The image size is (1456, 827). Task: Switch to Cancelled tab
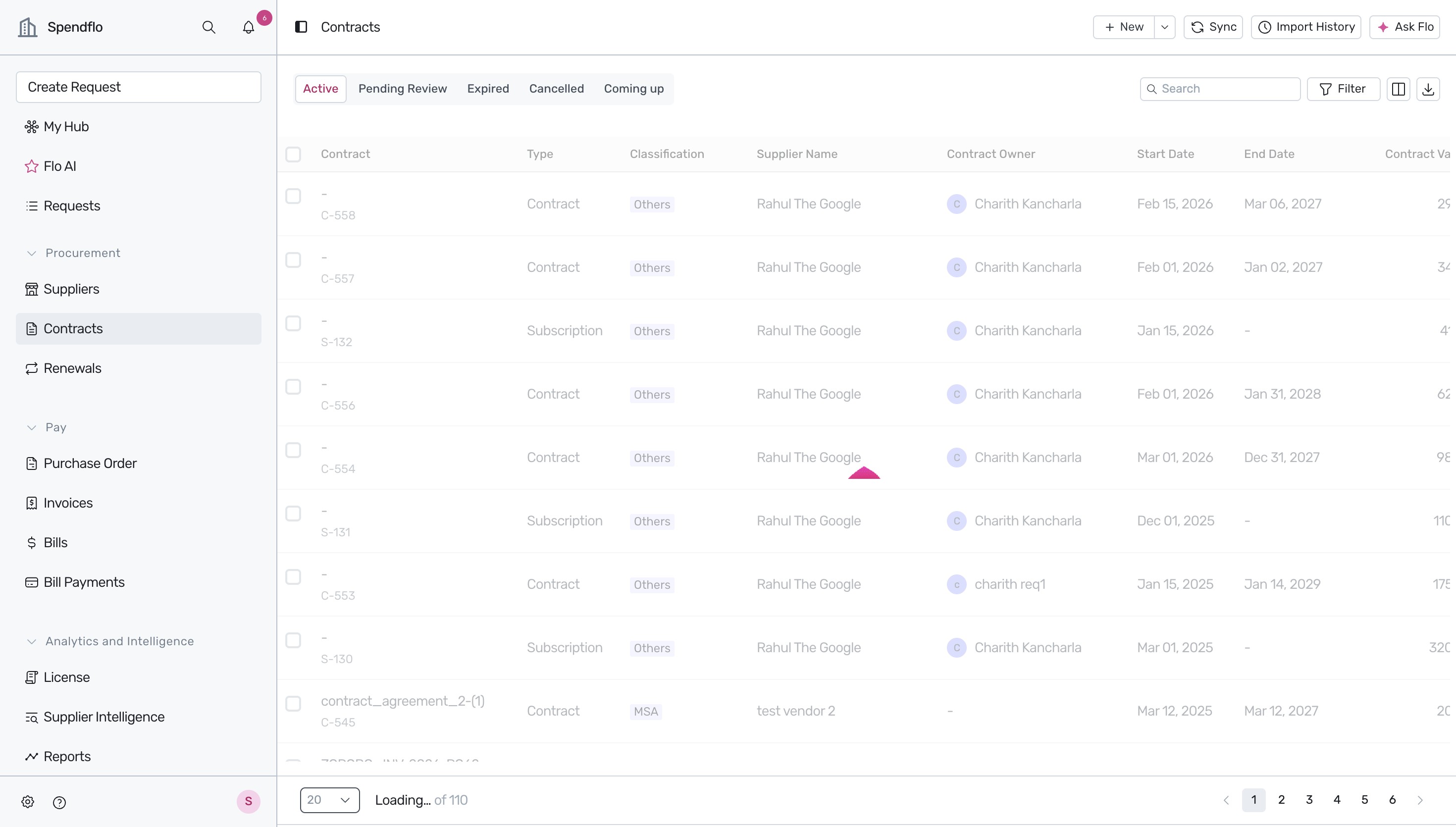(557, 89)
